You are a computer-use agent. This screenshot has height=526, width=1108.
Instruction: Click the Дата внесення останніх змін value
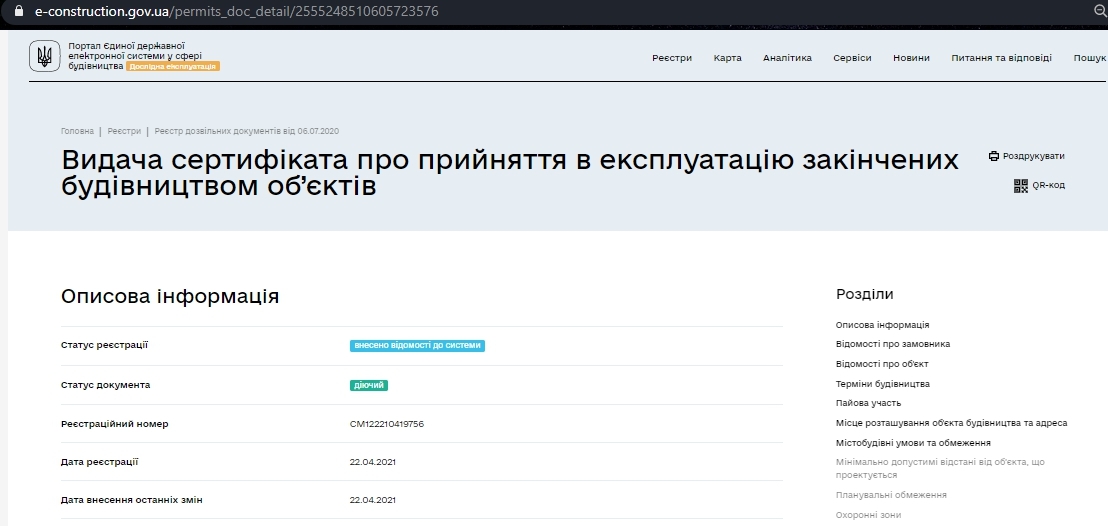372,500
